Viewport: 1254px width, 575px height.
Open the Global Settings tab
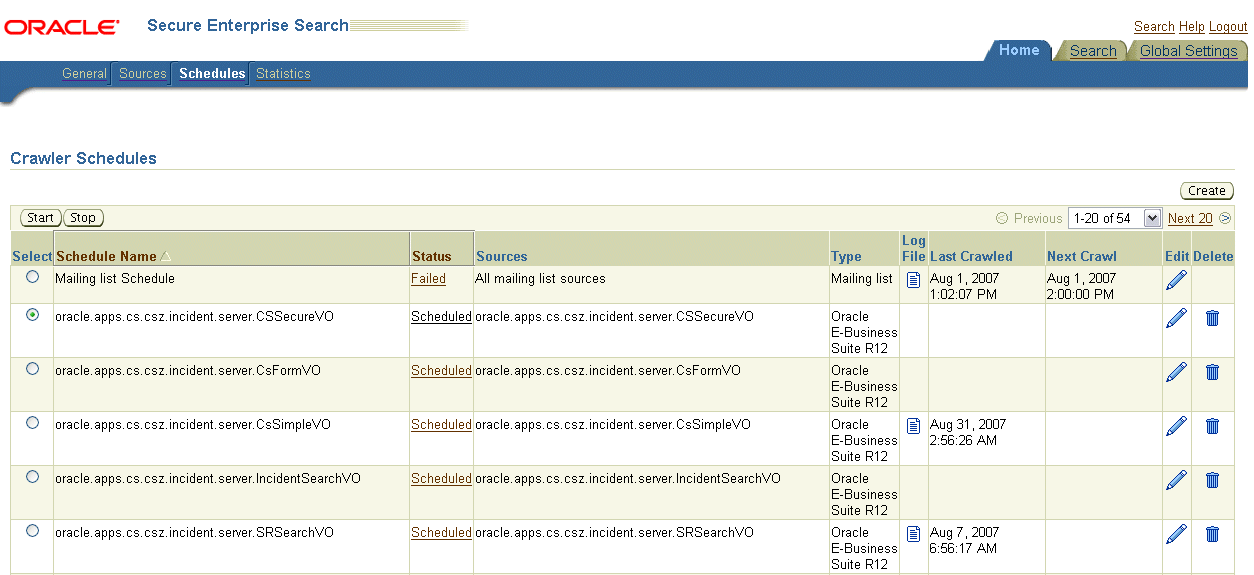tap(1188, 51)
